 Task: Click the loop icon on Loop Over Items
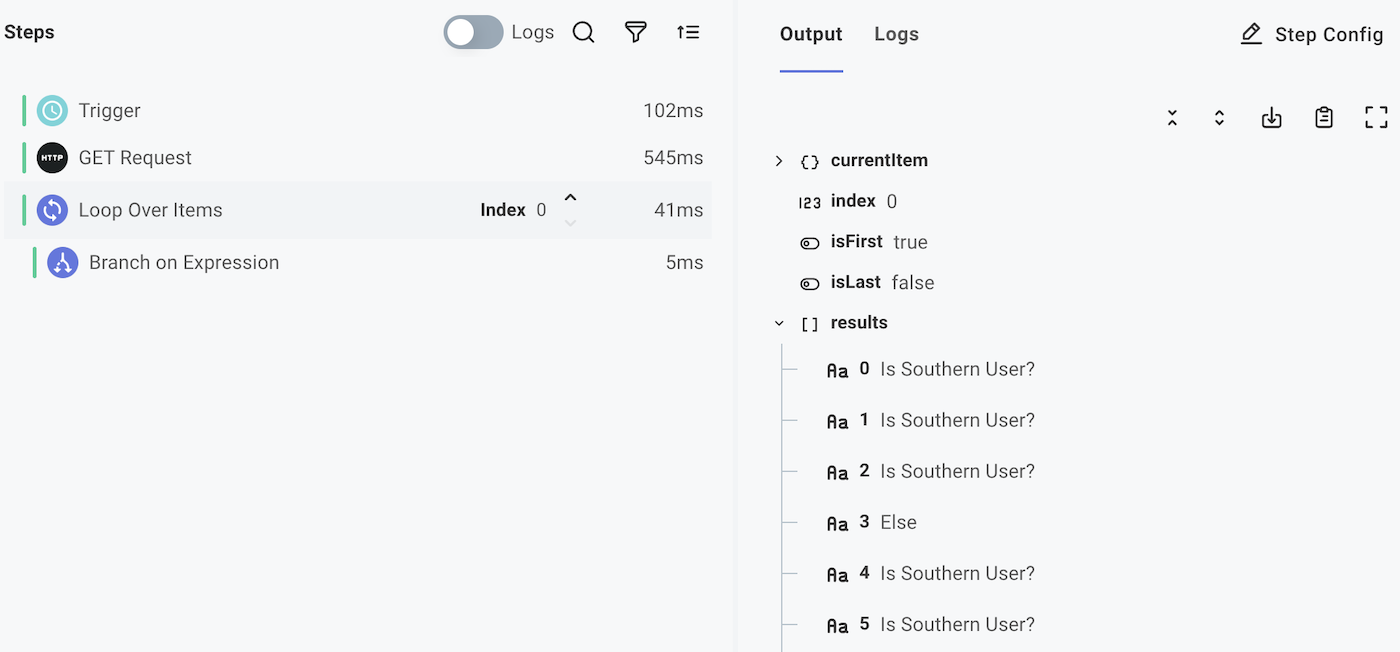(51, 209)
